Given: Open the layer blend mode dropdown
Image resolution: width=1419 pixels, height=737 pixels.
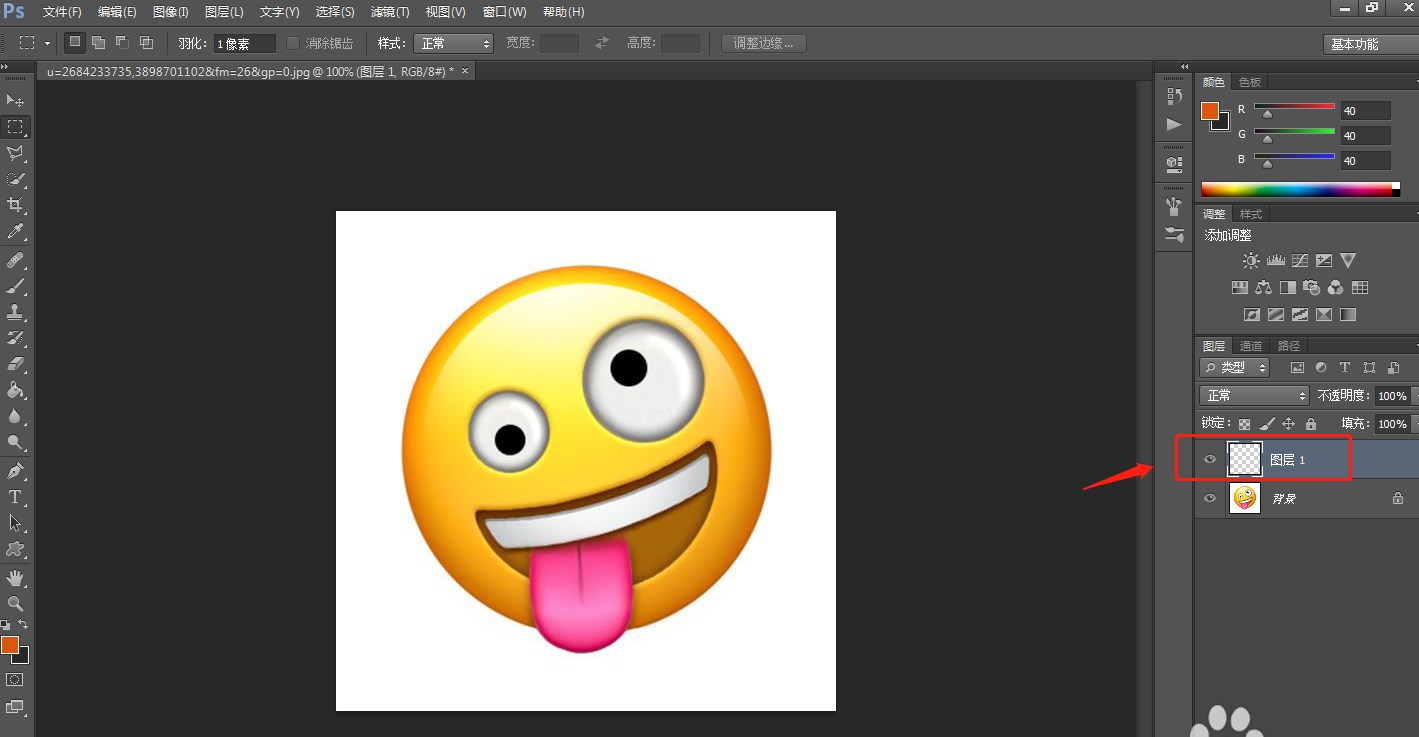Looking at the screenshot, I should pos(1254,396).
